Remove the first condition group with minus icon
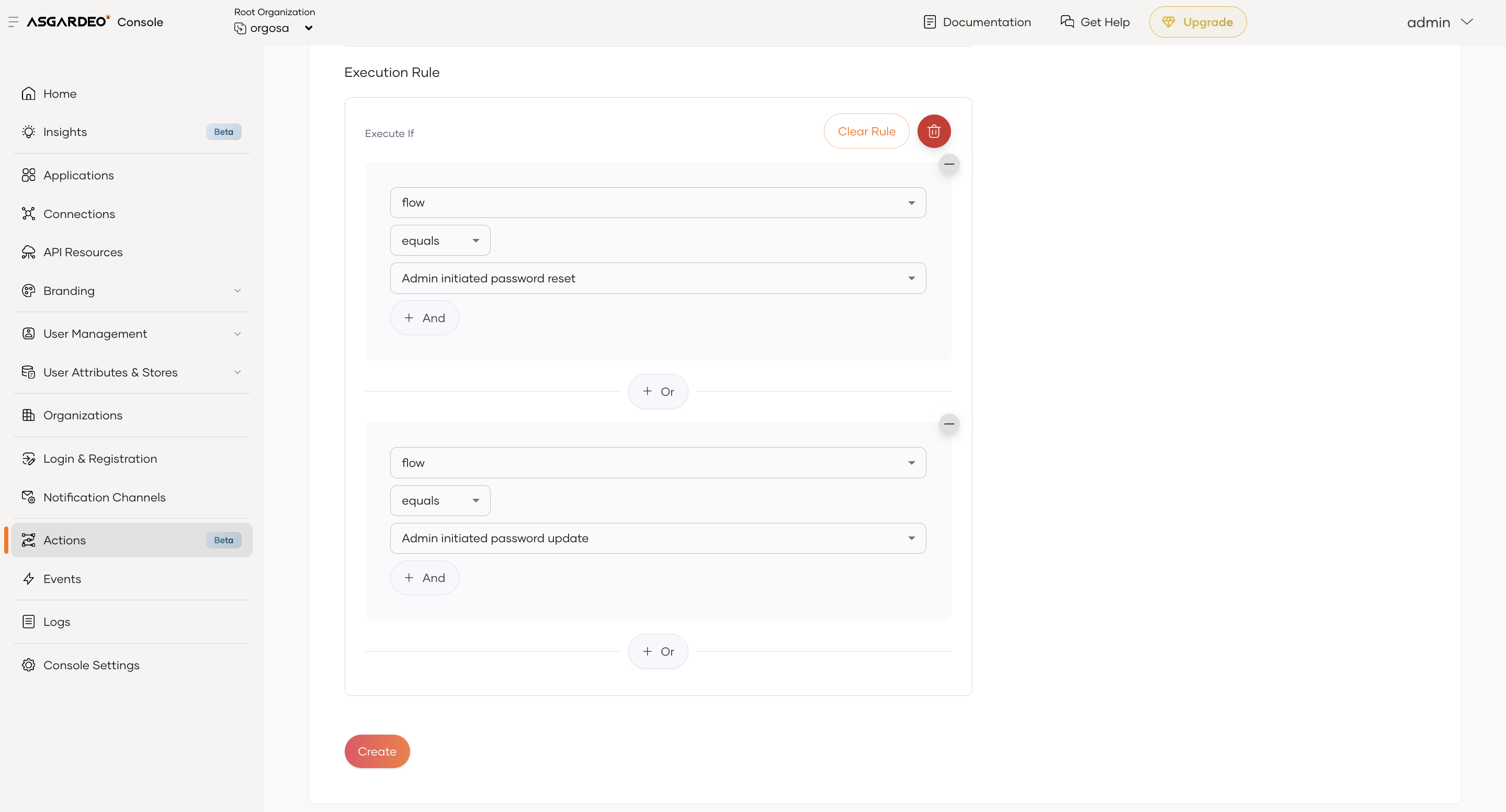The width and height of the screenshot is (1506, 812). (x=949, y=164)
